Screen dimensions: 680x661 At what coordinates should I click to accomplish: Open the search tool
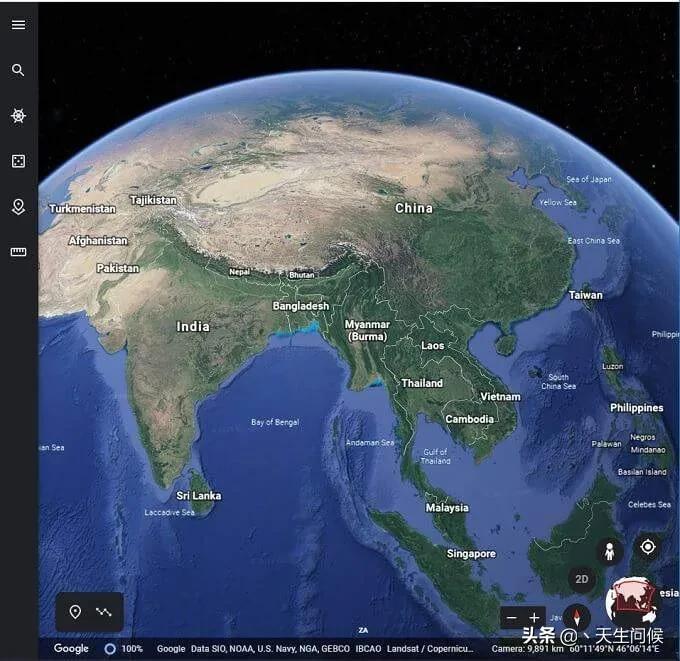(18, 70)
